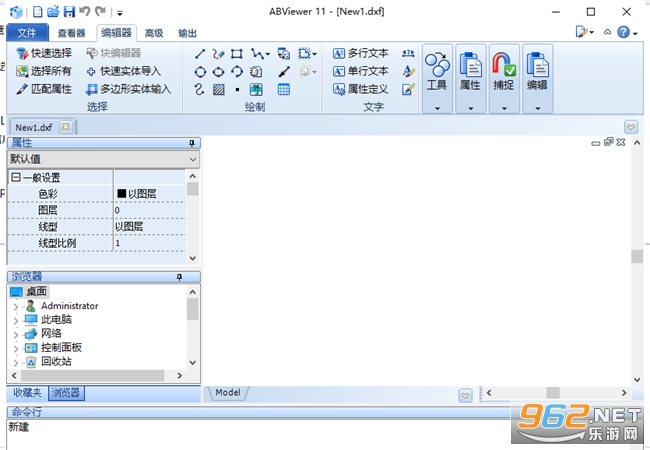Click the Undo arrow in title bar
The height and width of the screenshot is (450, 650).
pos(85,11)
